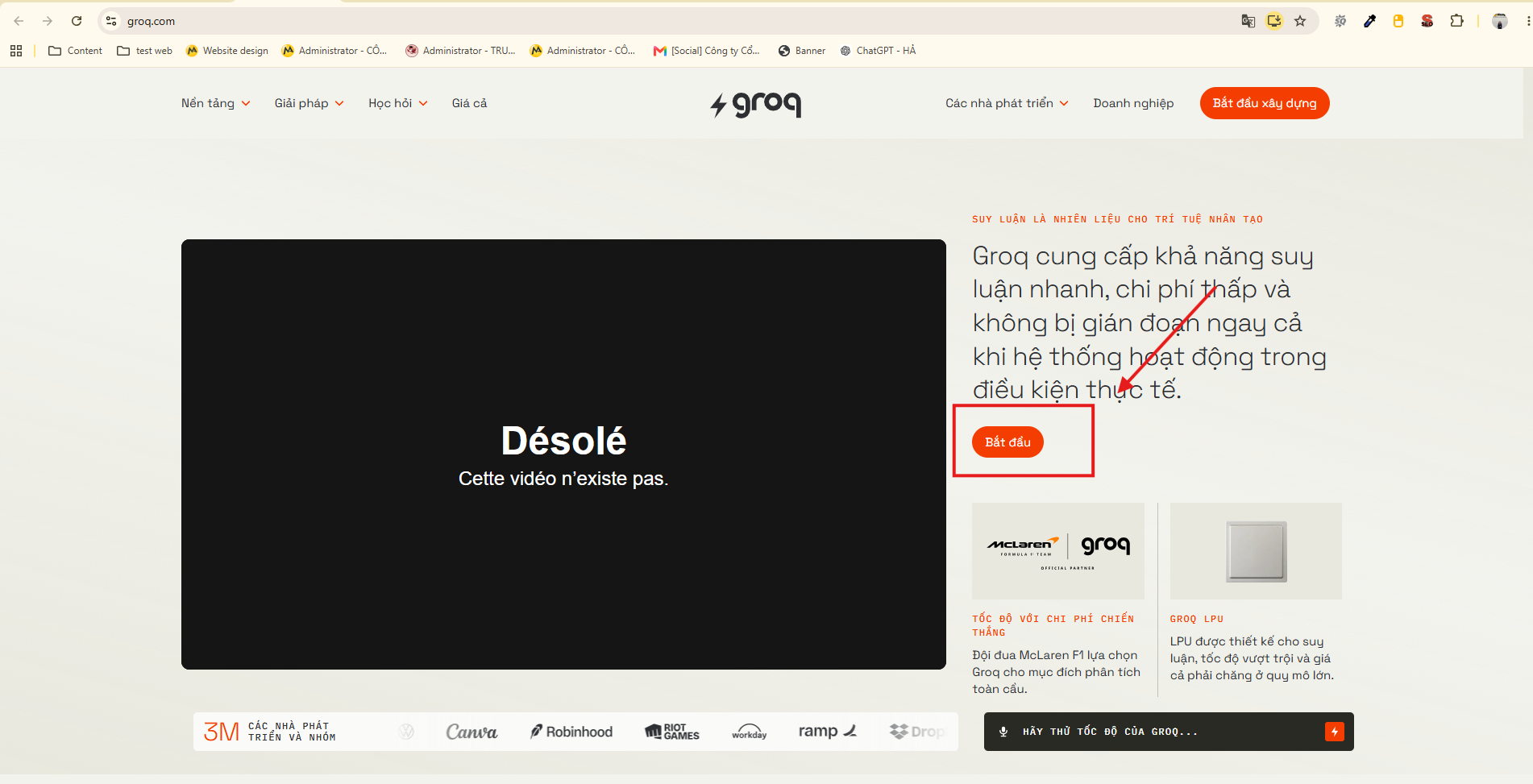This screenshot has width=1533, height=784.
Task: Bookmark this page with the star icon
Action: click(1300, 21)
